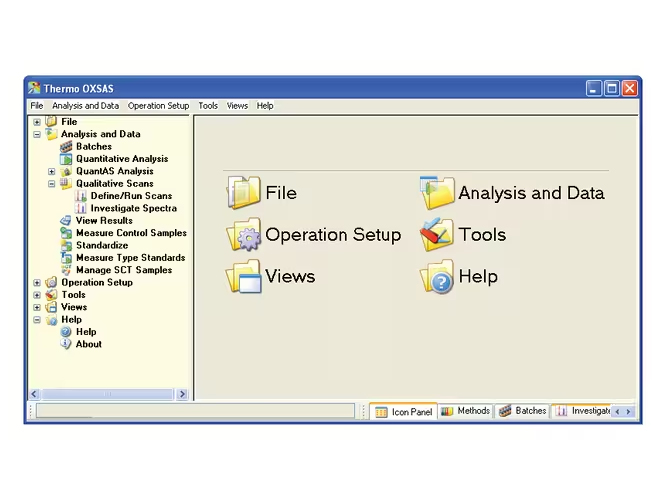Click "Views" label in main panel
Viewport: 667px width, 500px height.
(290, 276)
